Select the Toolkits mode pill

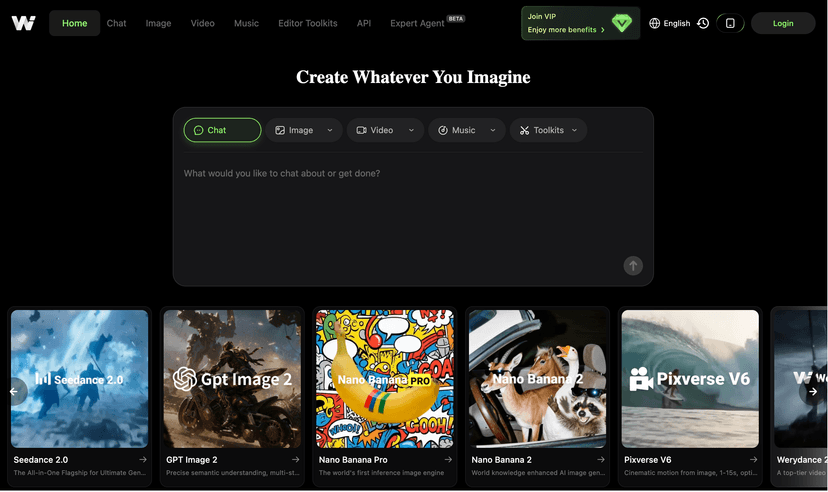pos(548,130)
